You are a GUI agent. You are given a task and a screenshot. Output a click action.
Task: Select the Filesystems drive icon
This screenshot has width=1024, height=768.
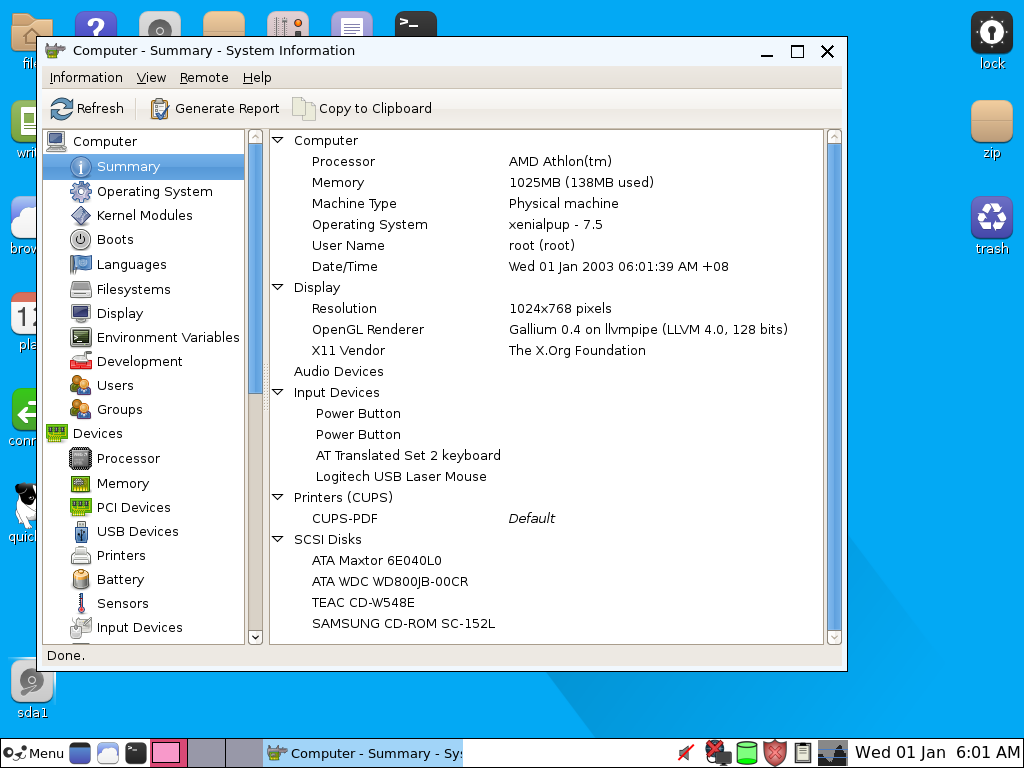[80, 289]
